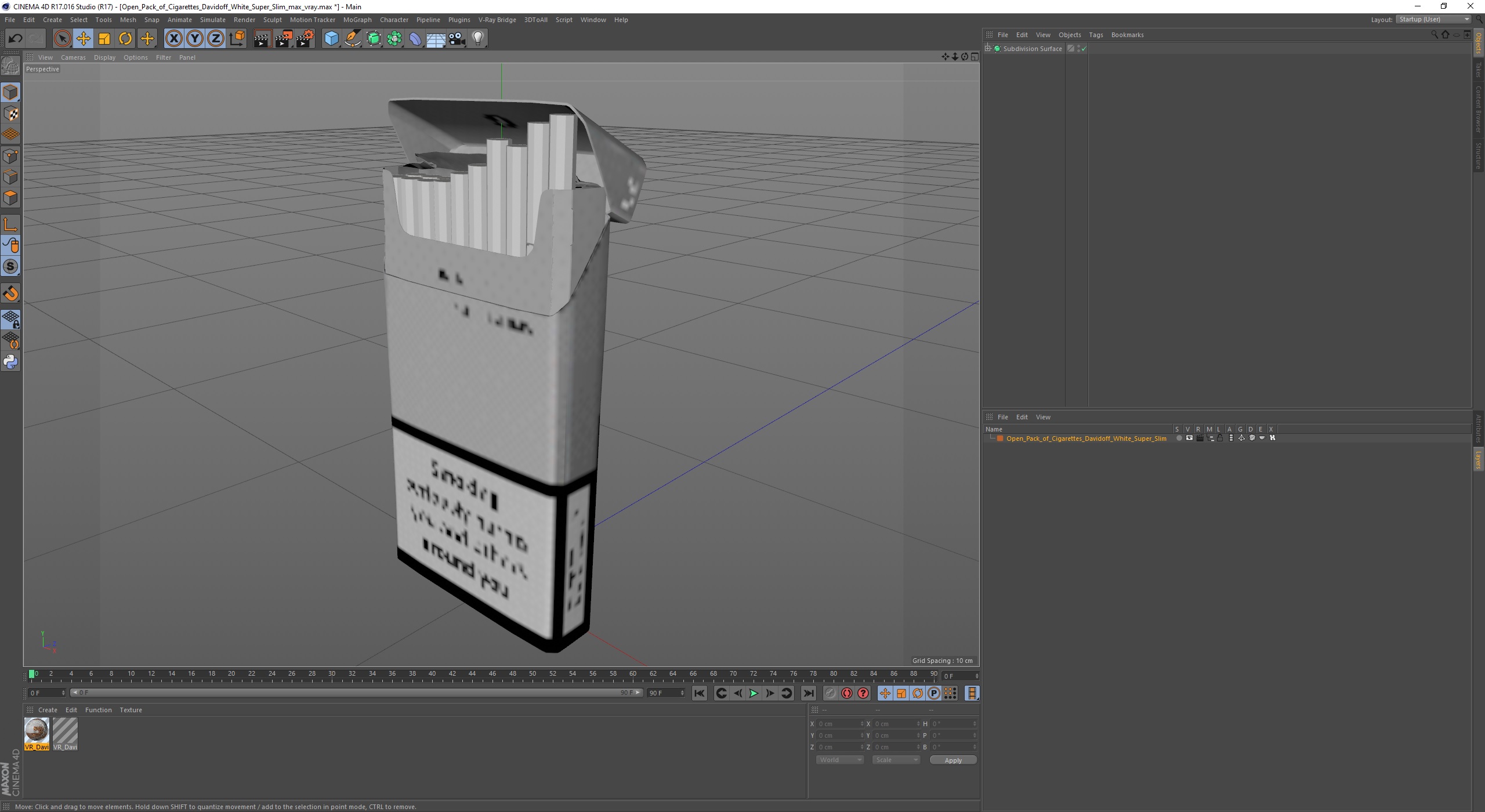Click the Enable Snap magnet icon

tap(10, 293)
